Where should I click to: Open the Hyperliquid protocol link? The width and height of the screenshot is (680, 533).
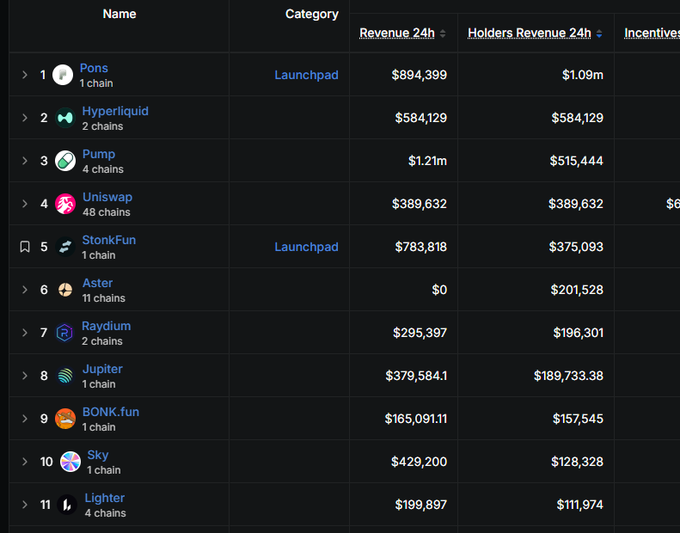[115, 111]
